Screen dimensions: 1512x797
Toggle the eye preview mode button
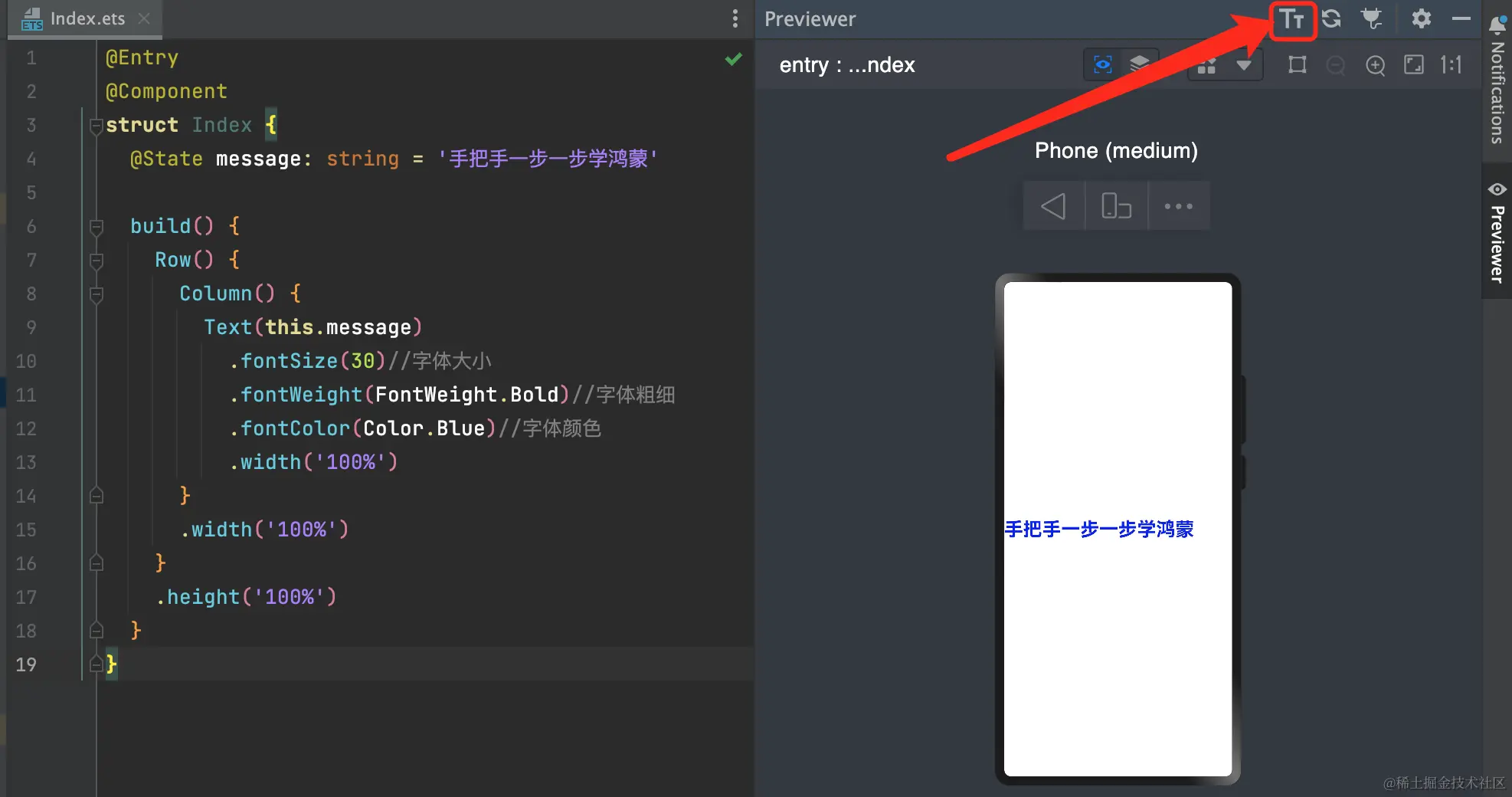pos(1102,65)
